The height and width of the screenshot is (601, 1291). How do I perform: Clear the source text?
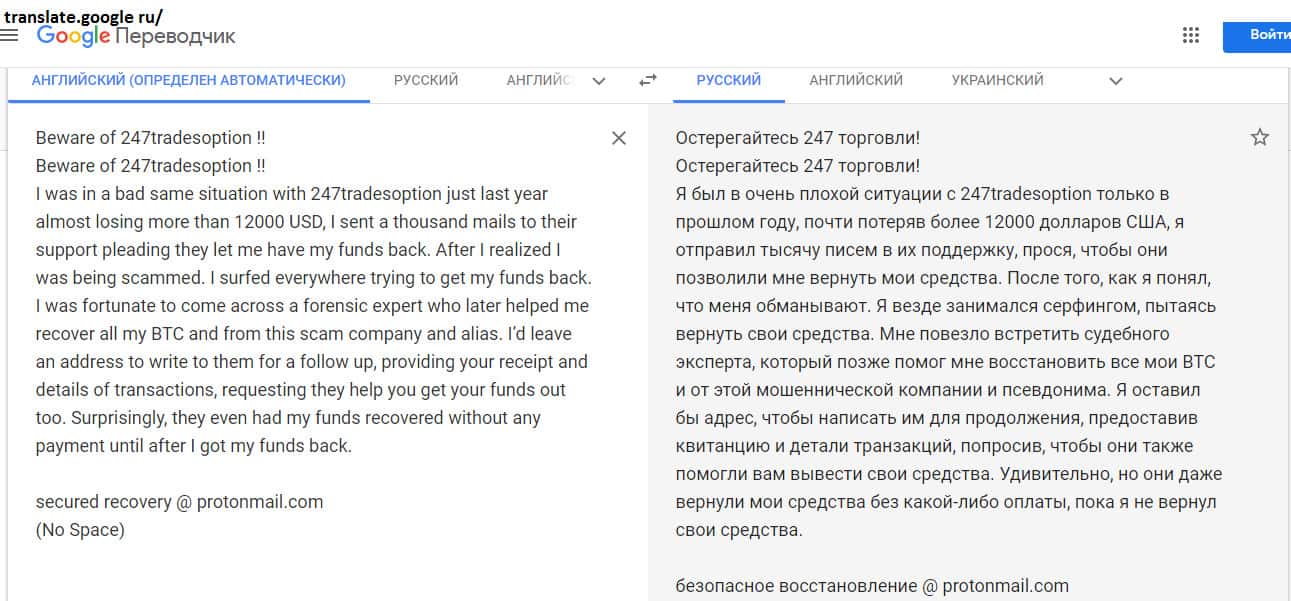click(619, 138)
